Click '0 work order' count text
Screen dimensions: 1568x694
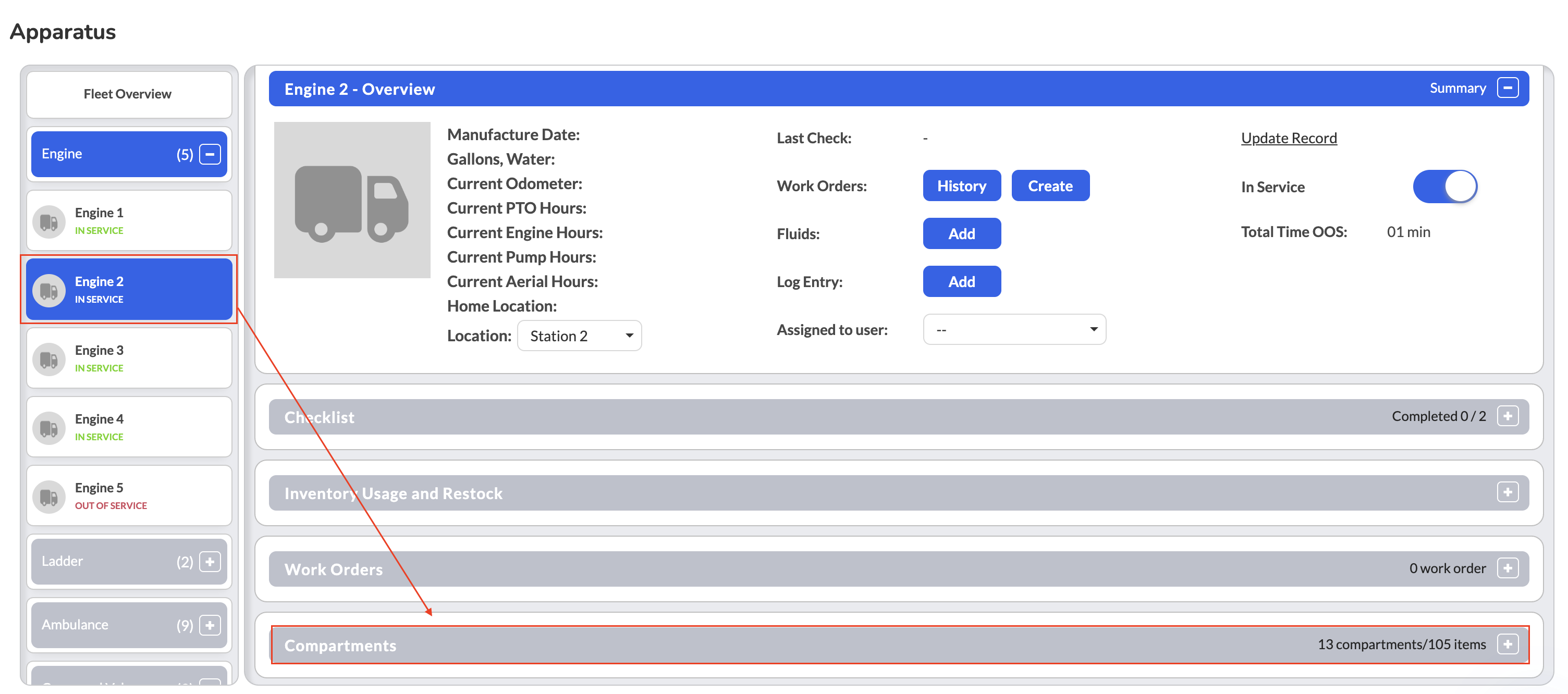click(x=1447, y=568)
